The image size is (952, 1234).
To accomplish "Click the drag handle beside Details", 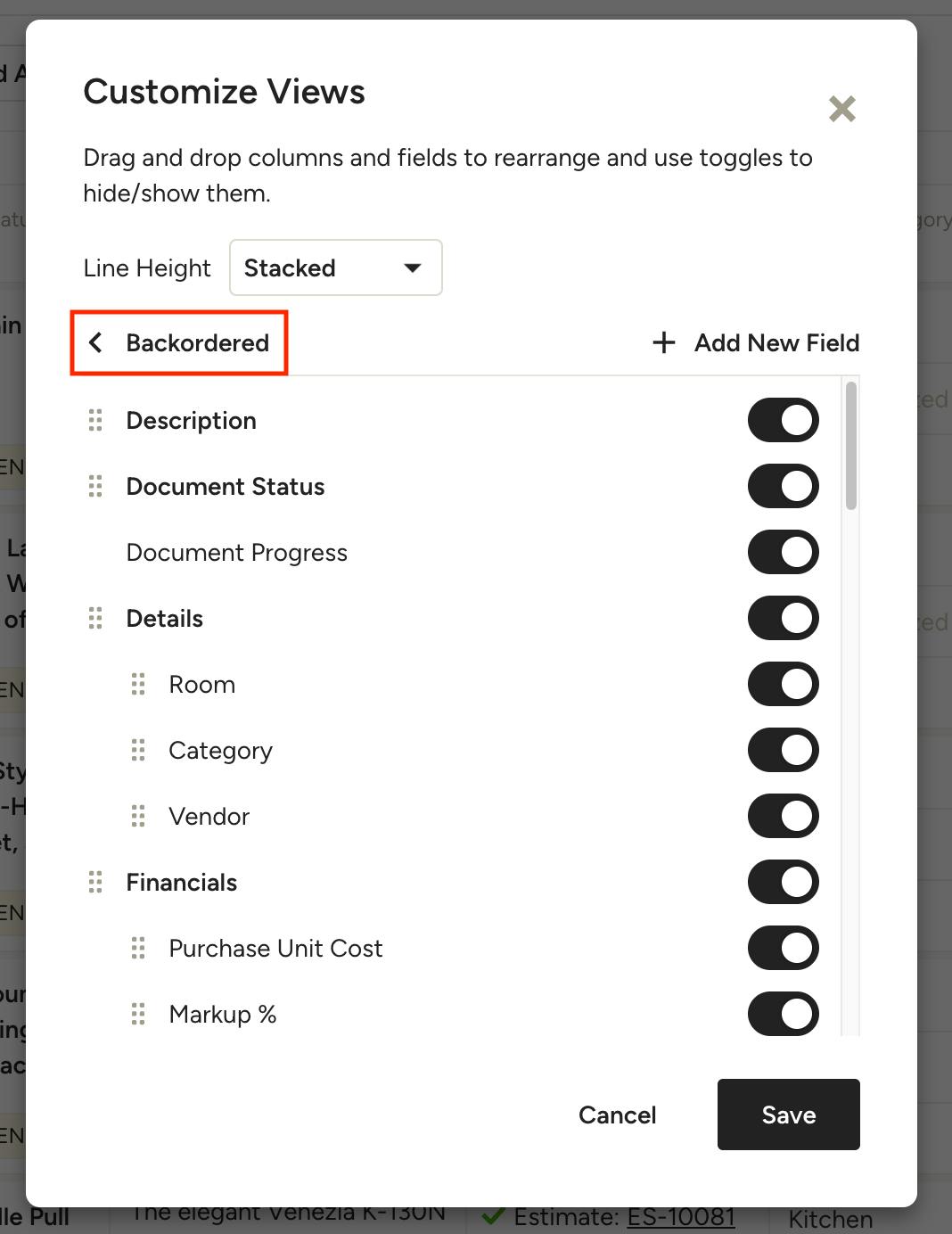I will [x=95, y=618].
